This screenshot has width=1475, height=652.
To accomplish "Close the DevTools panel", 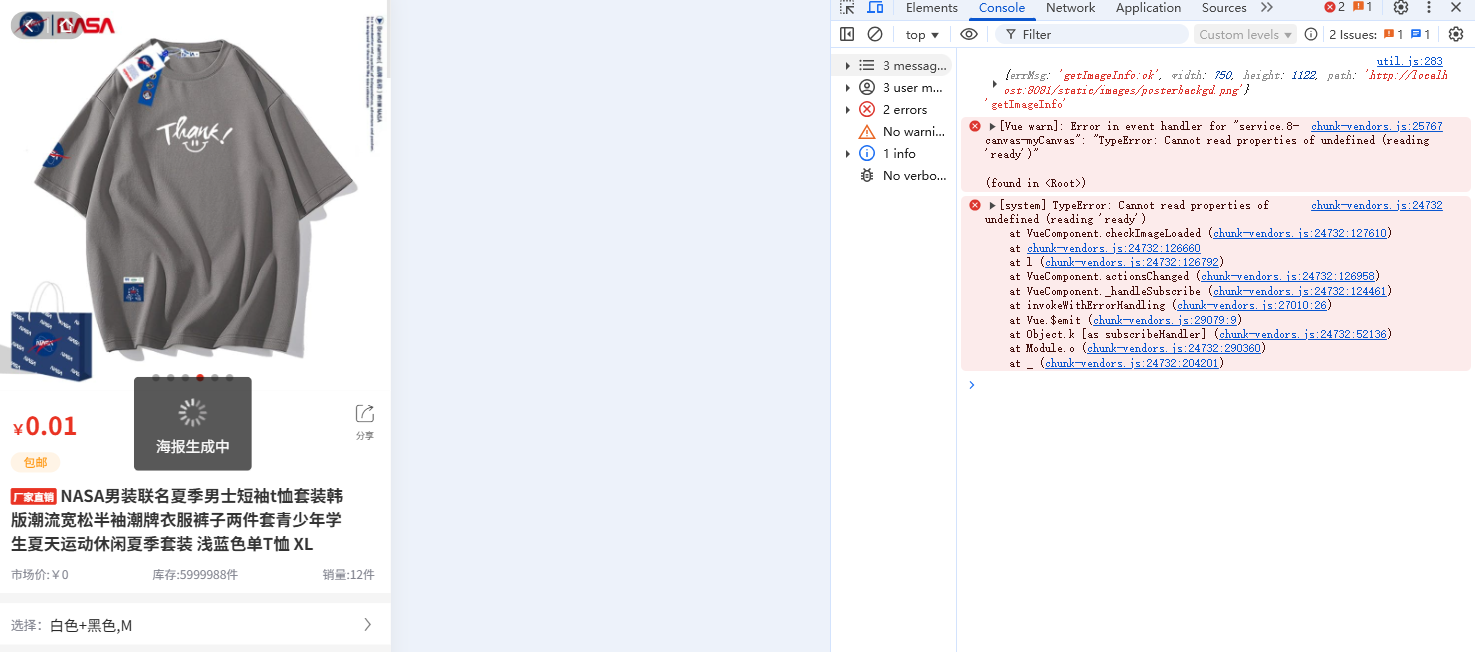I will pos(1456,8).
